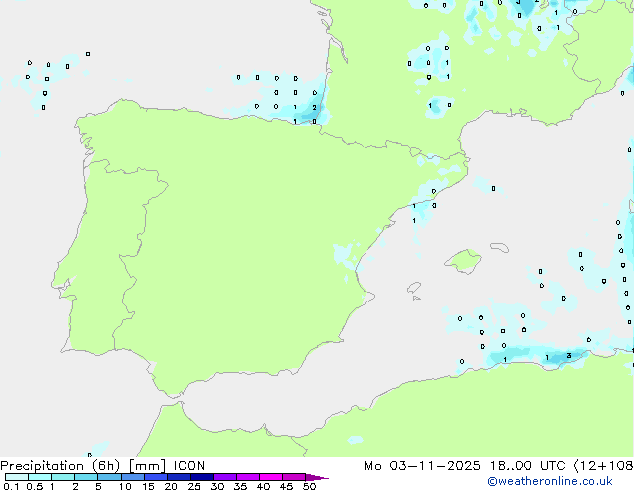Click the 35–40 mm legend swatch
Viewport: 634px width, 490px height.
248,477
